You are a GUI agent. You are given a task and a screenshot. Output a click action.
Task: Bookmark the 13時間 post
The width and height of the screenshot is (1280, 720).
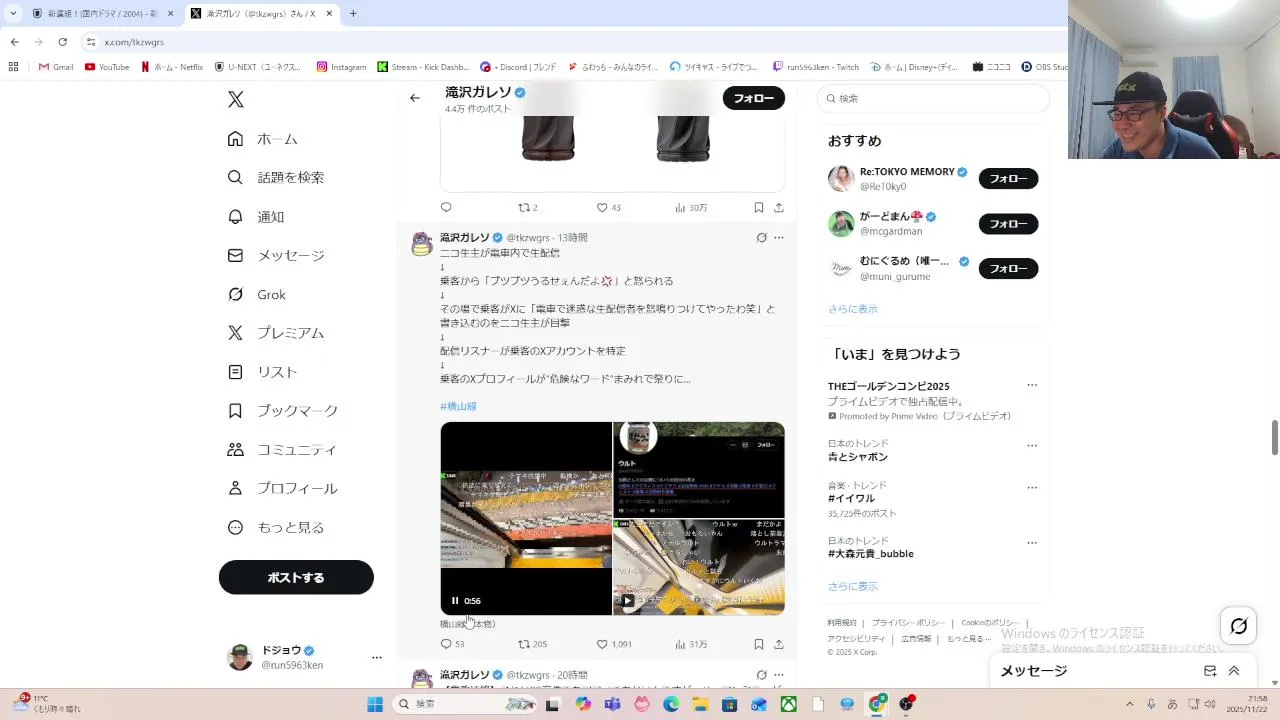[759, 644]
